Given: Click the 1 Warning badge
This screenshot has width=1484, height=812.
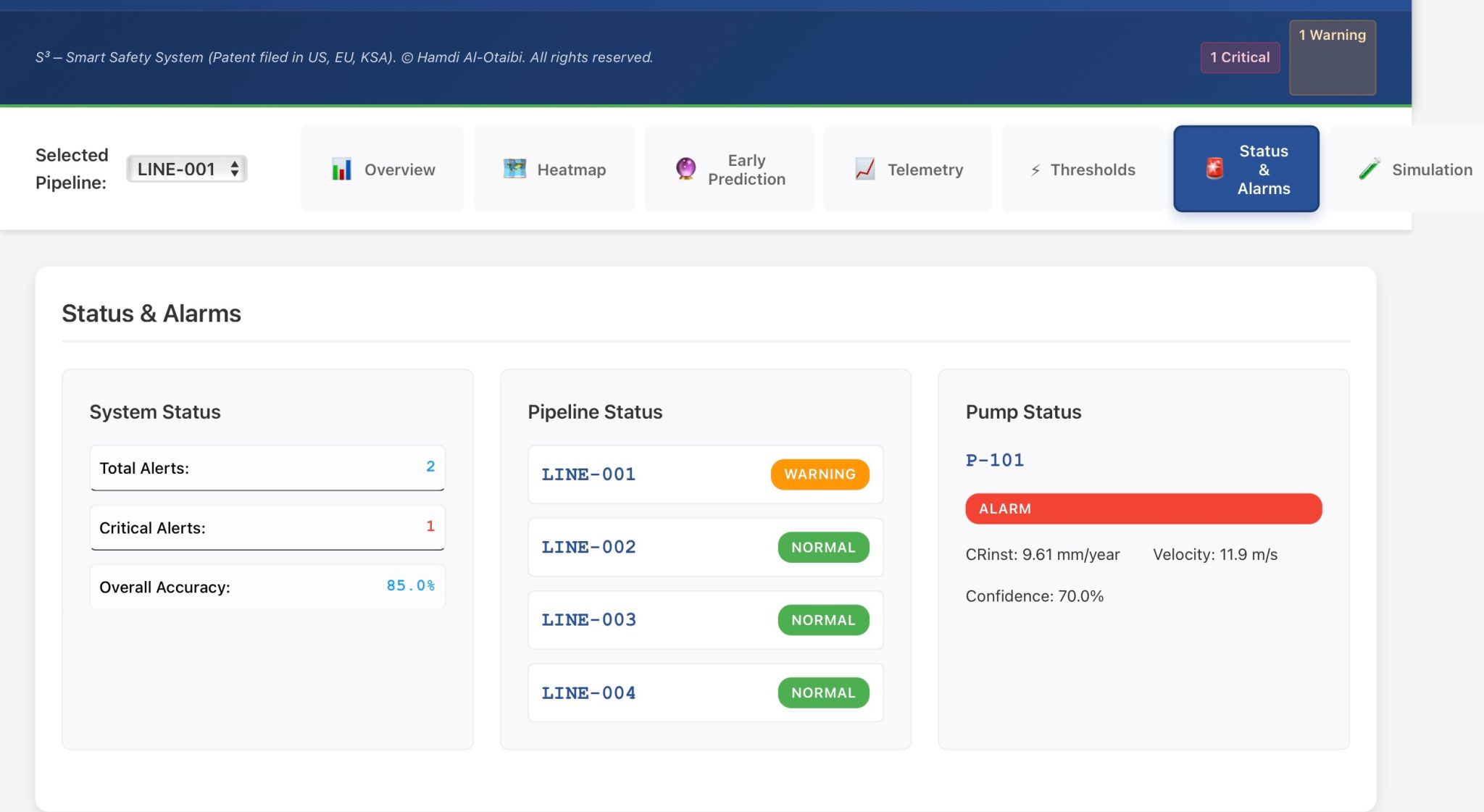Looking at the screenshot, I should (1332, 56).
